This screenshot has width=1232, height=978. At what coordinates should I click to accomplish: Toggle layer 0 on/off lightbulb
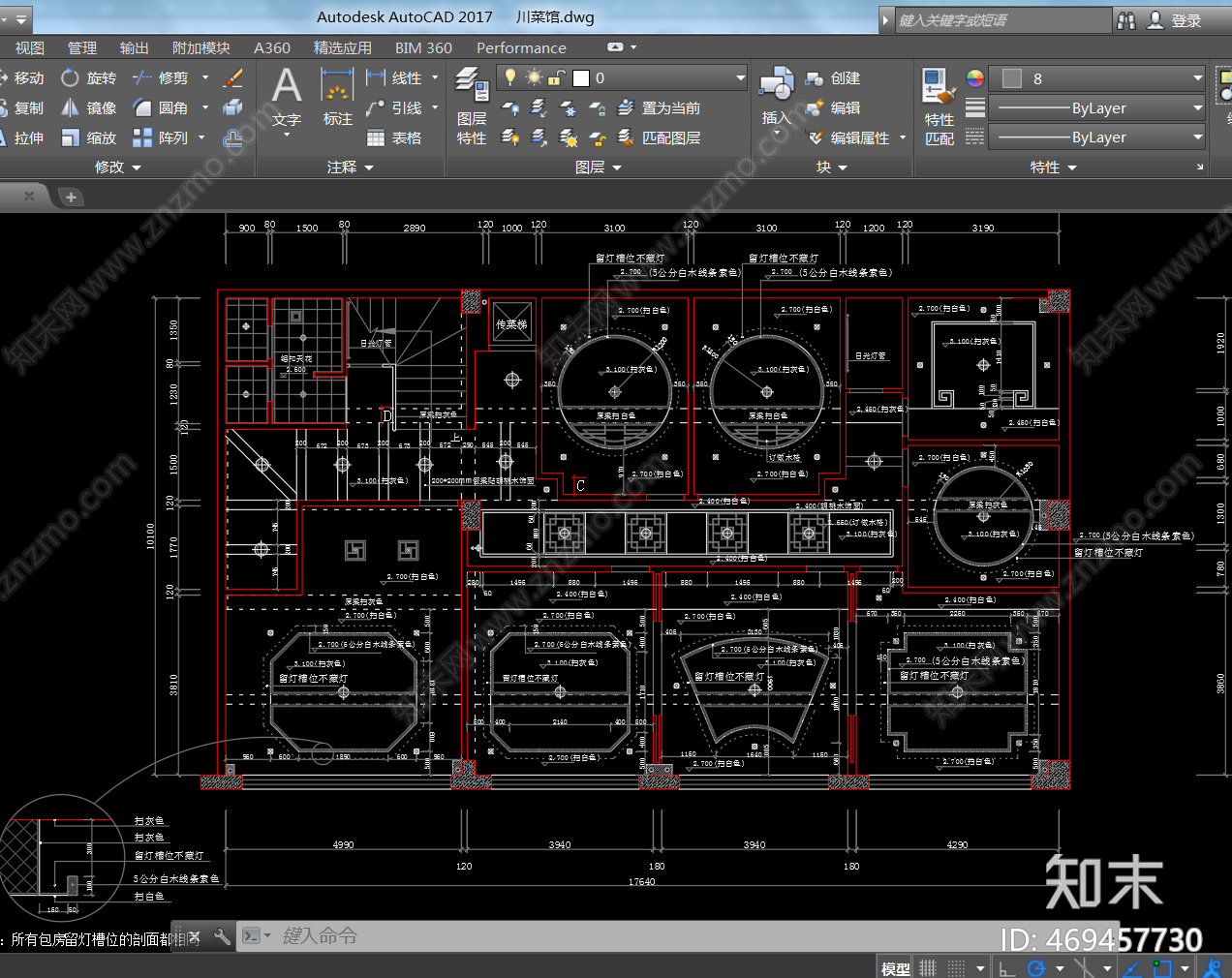click(510, 77)
